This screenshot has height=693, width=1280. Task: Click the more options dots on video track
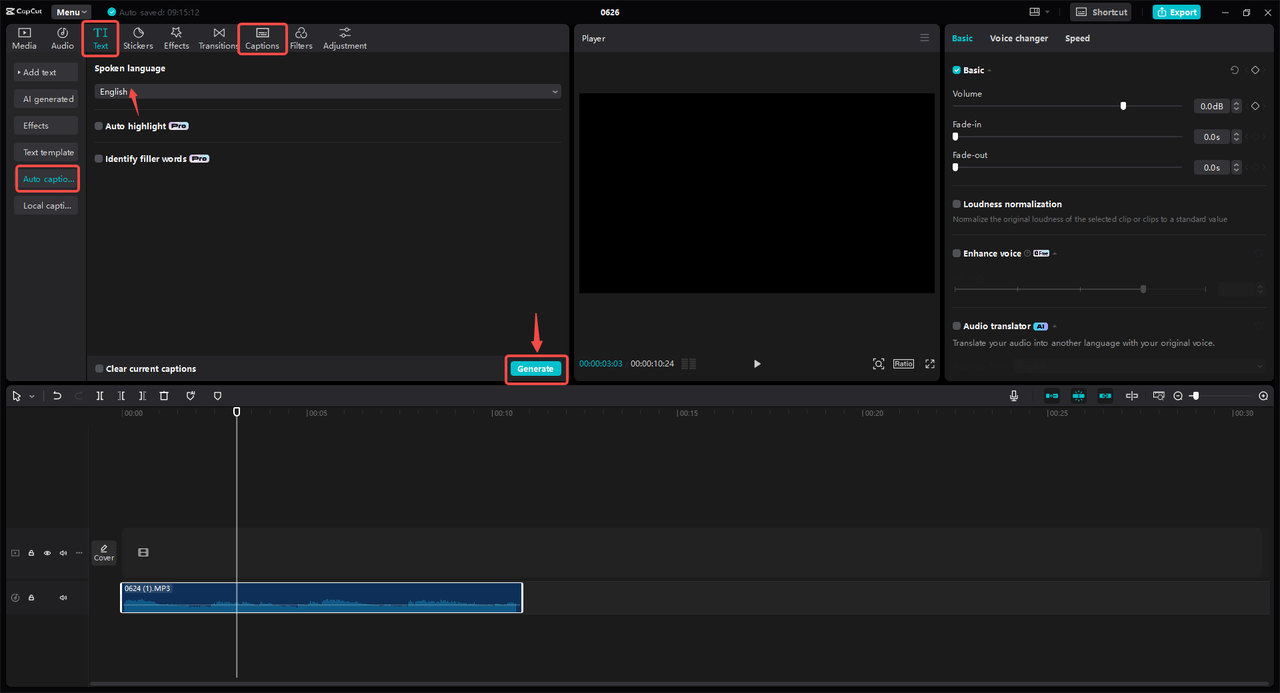tap(79, 553)
